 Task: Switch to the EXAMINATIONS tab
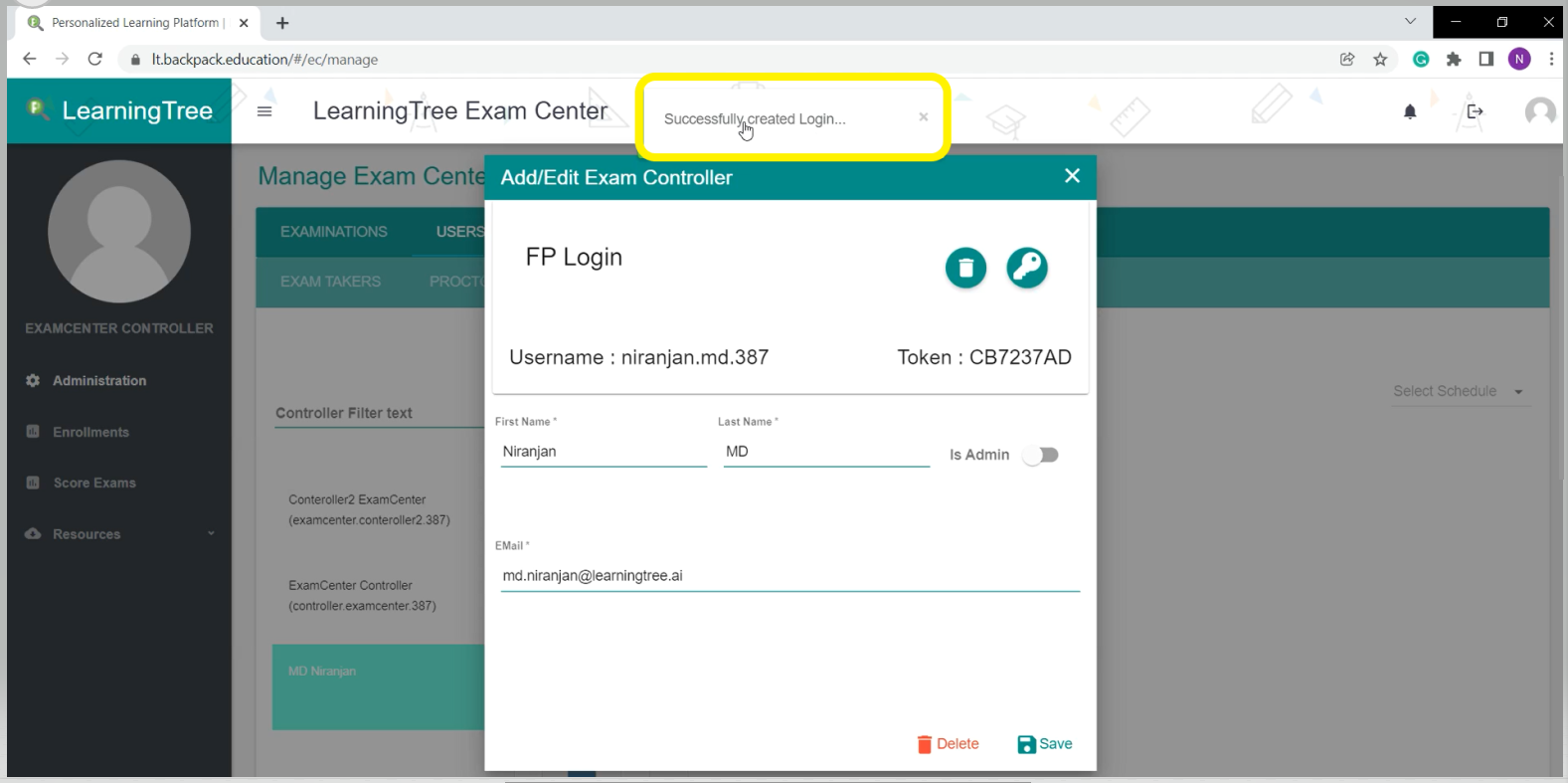click(333, 232)
